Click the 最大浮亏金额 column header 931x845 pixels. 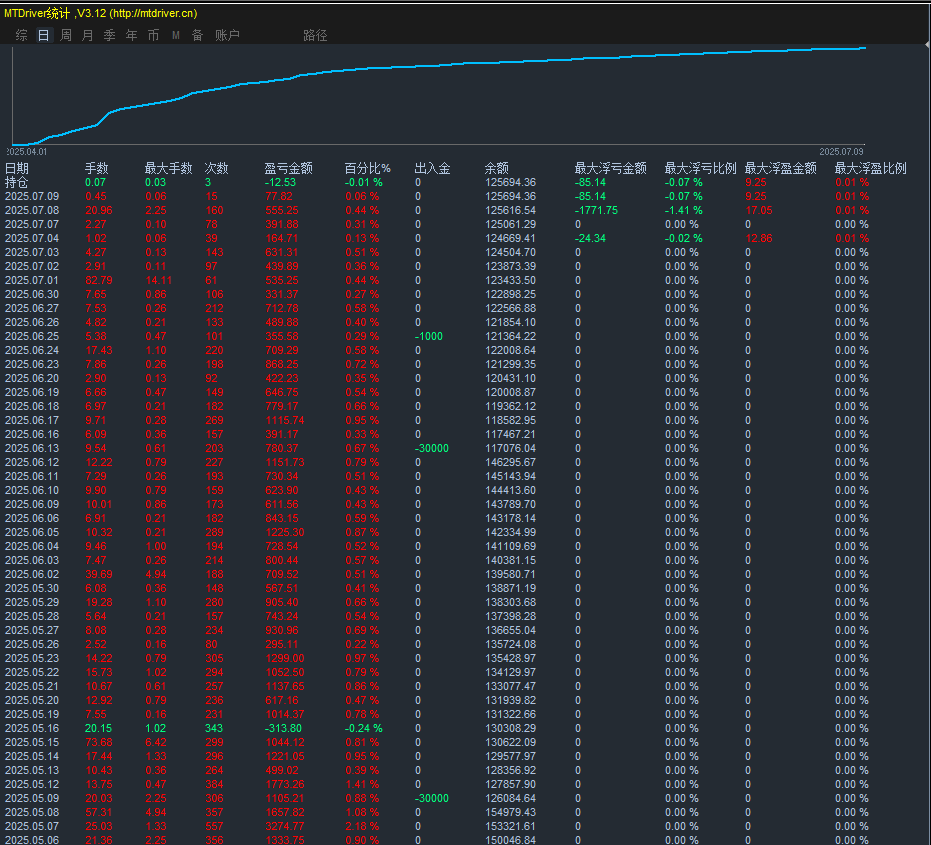tap(610, 168)
